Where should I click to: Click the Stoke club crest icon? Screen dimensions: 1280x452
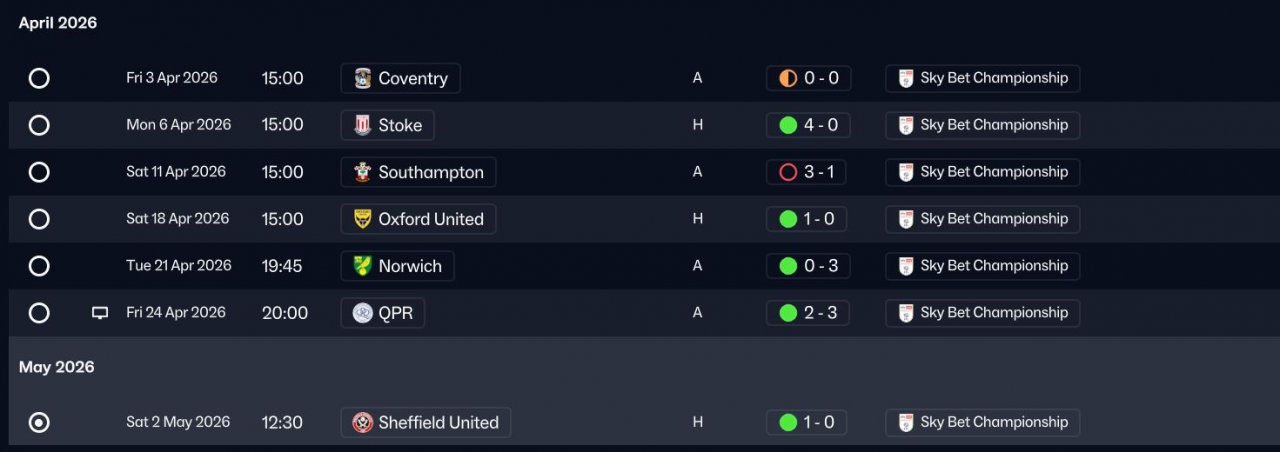[x=362, y=125]
